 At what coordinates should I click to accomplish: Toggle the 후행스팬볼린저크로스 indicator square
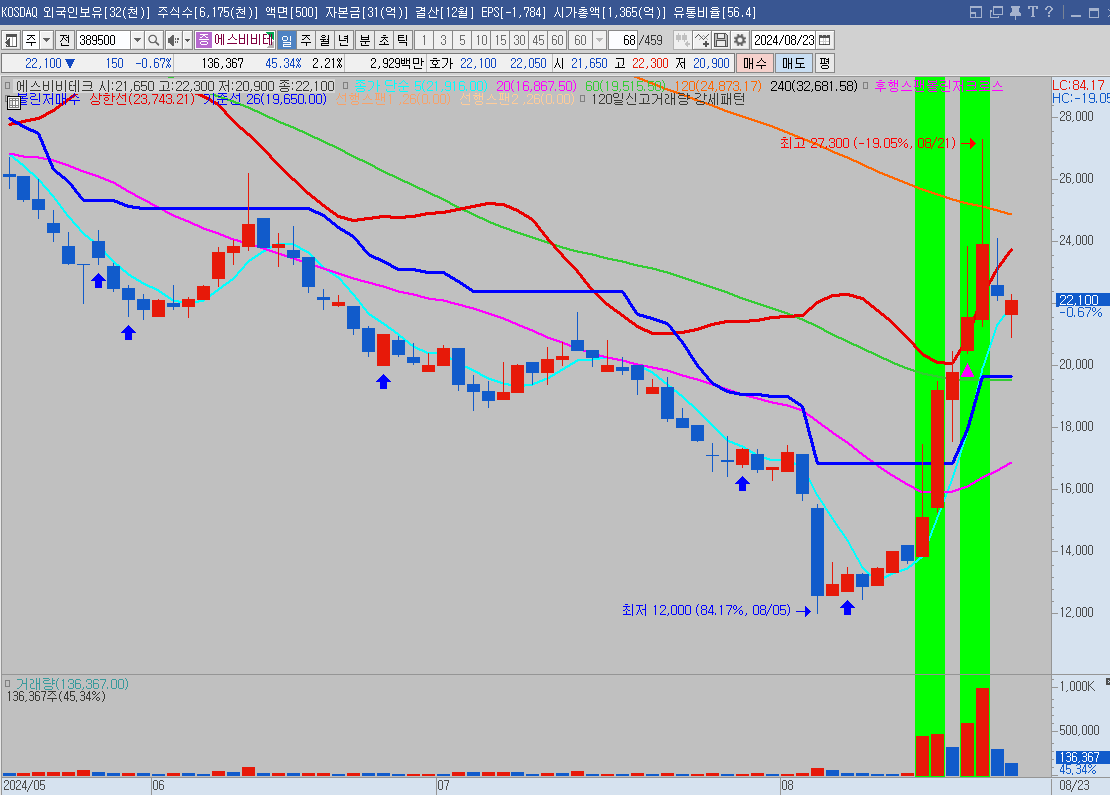(x=865, y=86)
